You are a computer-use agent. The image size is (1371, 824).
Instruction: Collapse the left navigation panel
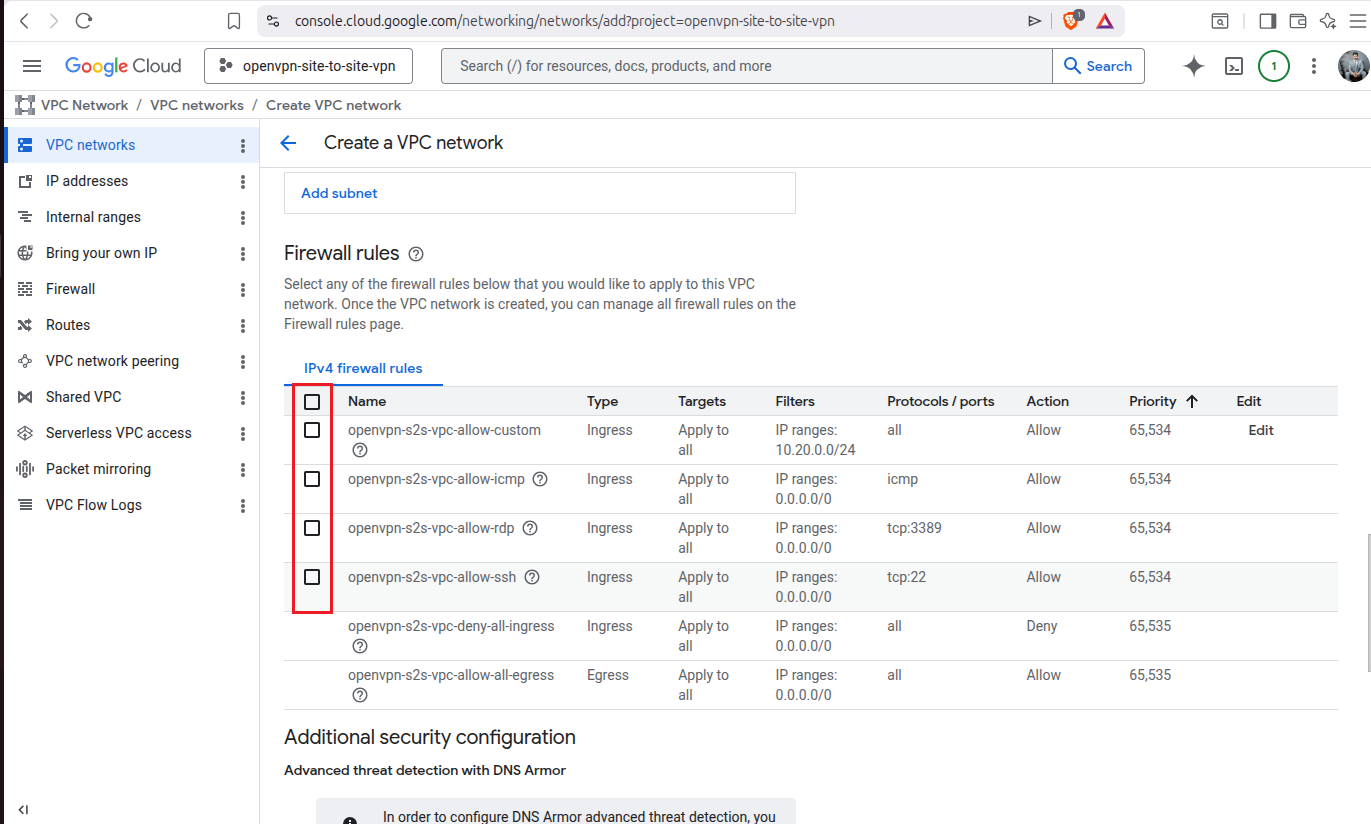[x=23, y=809]
